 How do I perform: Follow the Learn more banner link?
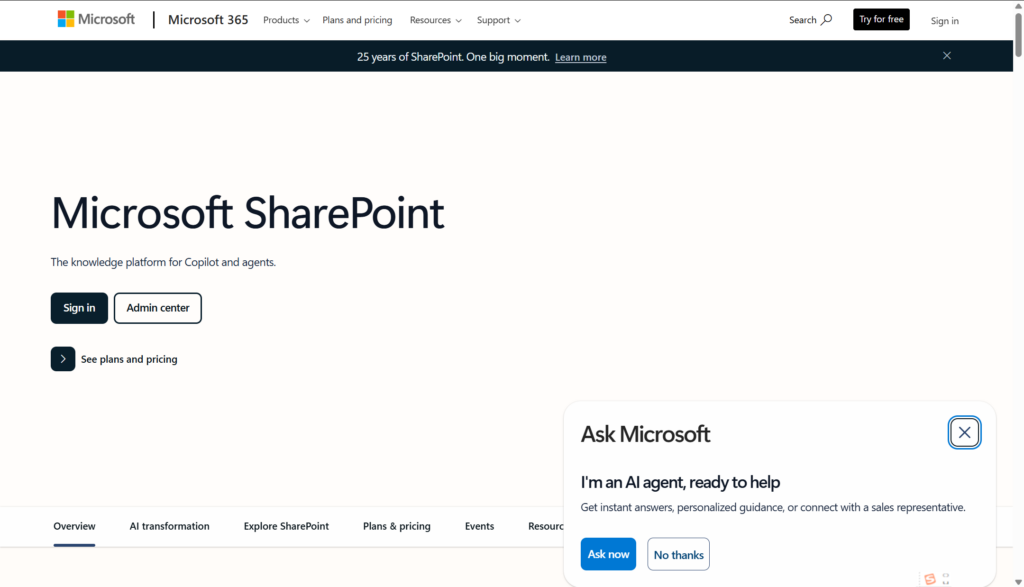pyautogui.click(x=581, y=57)
